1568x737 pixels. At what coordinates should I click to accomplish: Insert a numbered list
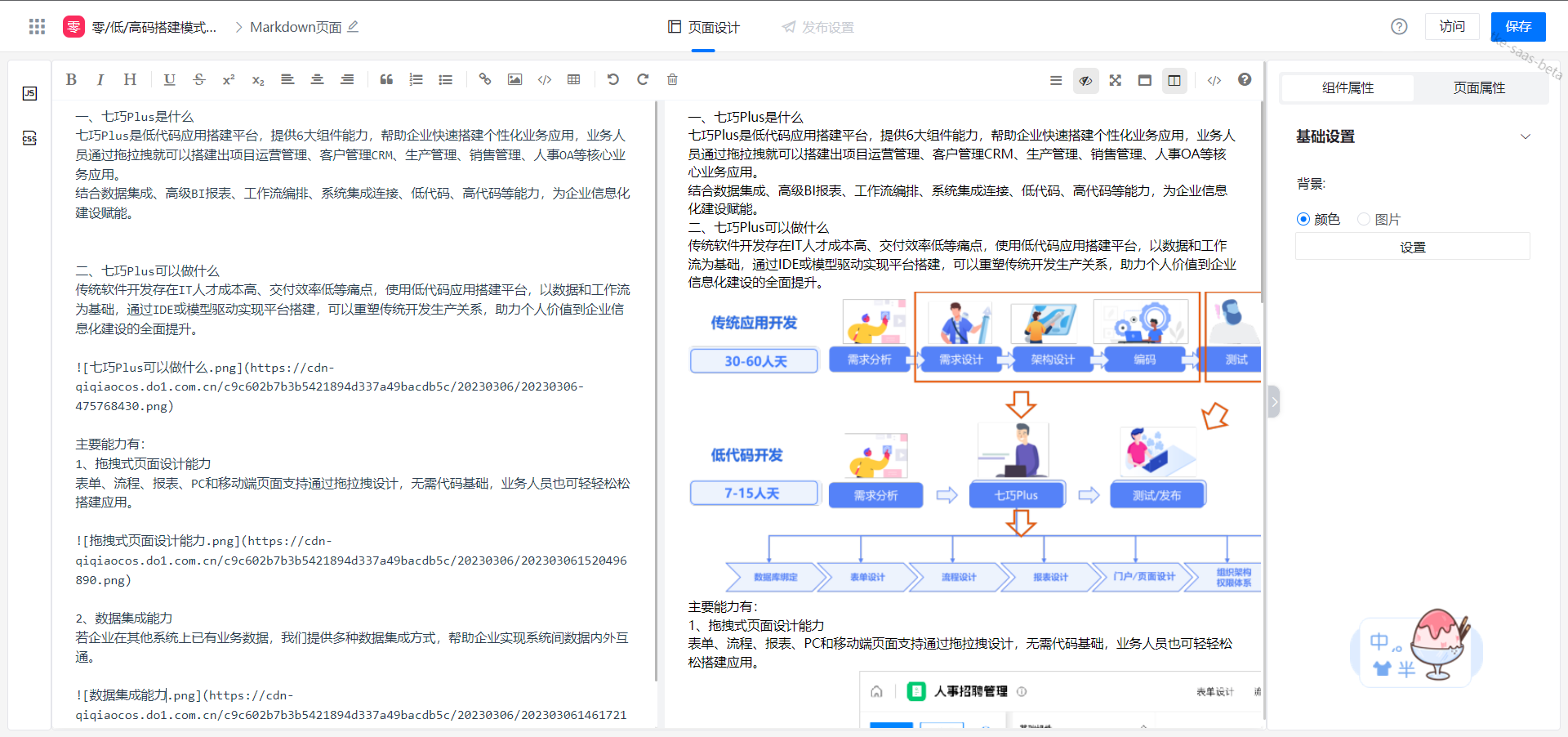[x=416, y=79]
